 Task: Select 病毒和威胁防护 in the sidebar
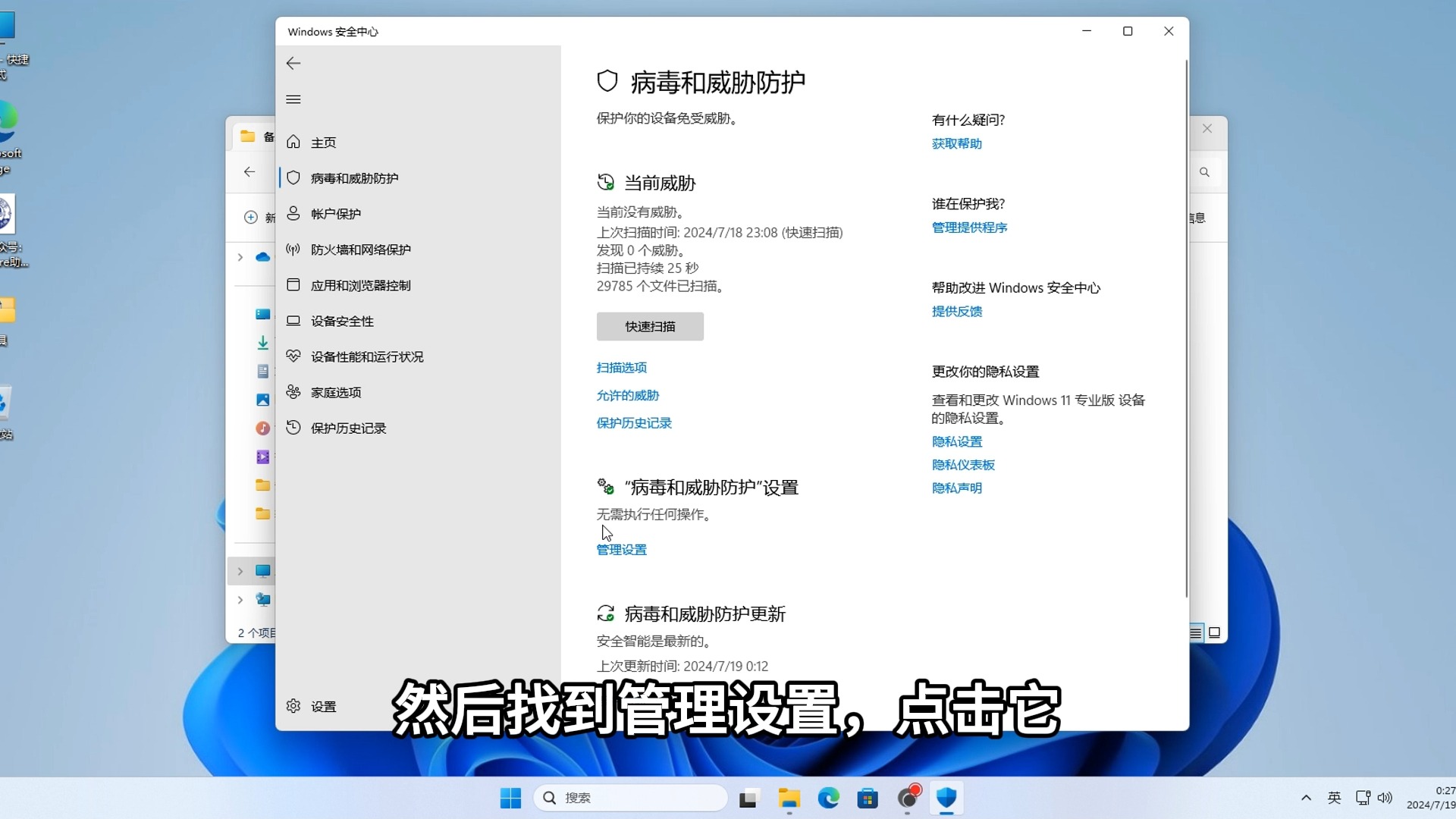click(354, 178)
